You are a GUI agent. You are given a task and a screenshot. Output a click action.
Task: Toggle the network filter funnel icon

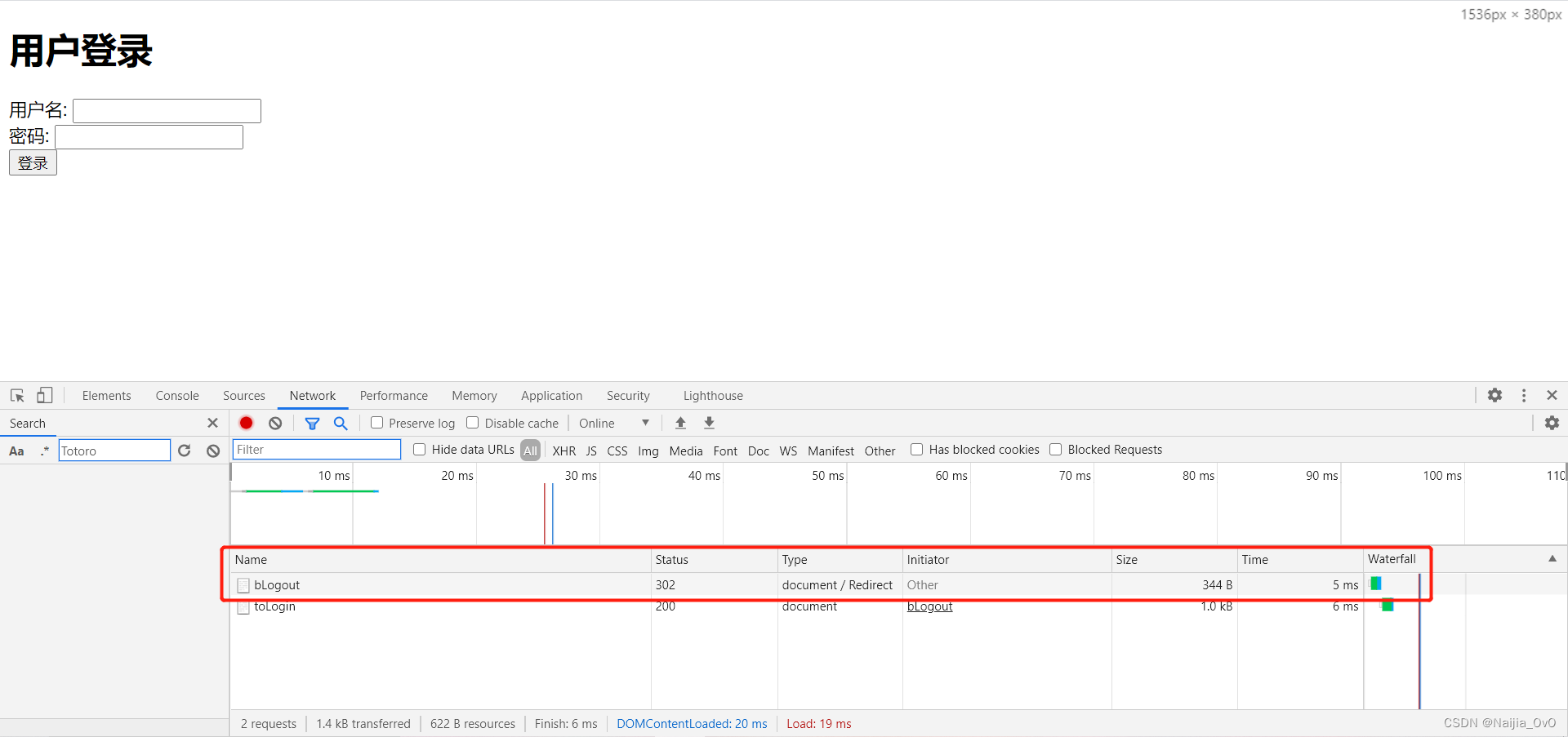[312, 423]
